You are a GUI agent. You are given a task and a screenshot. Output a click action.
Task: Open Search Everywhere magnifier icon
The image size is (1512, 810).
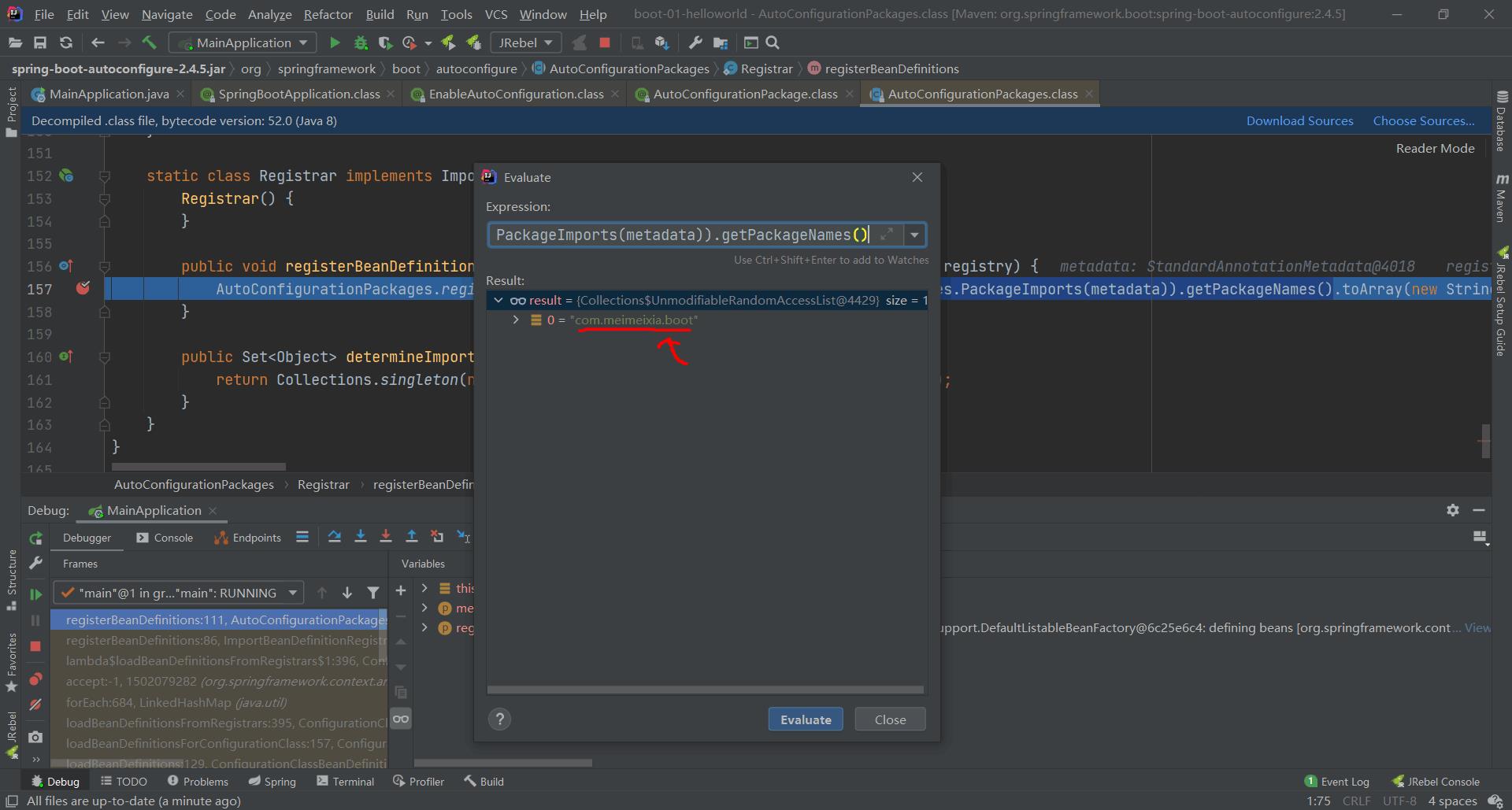773,43
